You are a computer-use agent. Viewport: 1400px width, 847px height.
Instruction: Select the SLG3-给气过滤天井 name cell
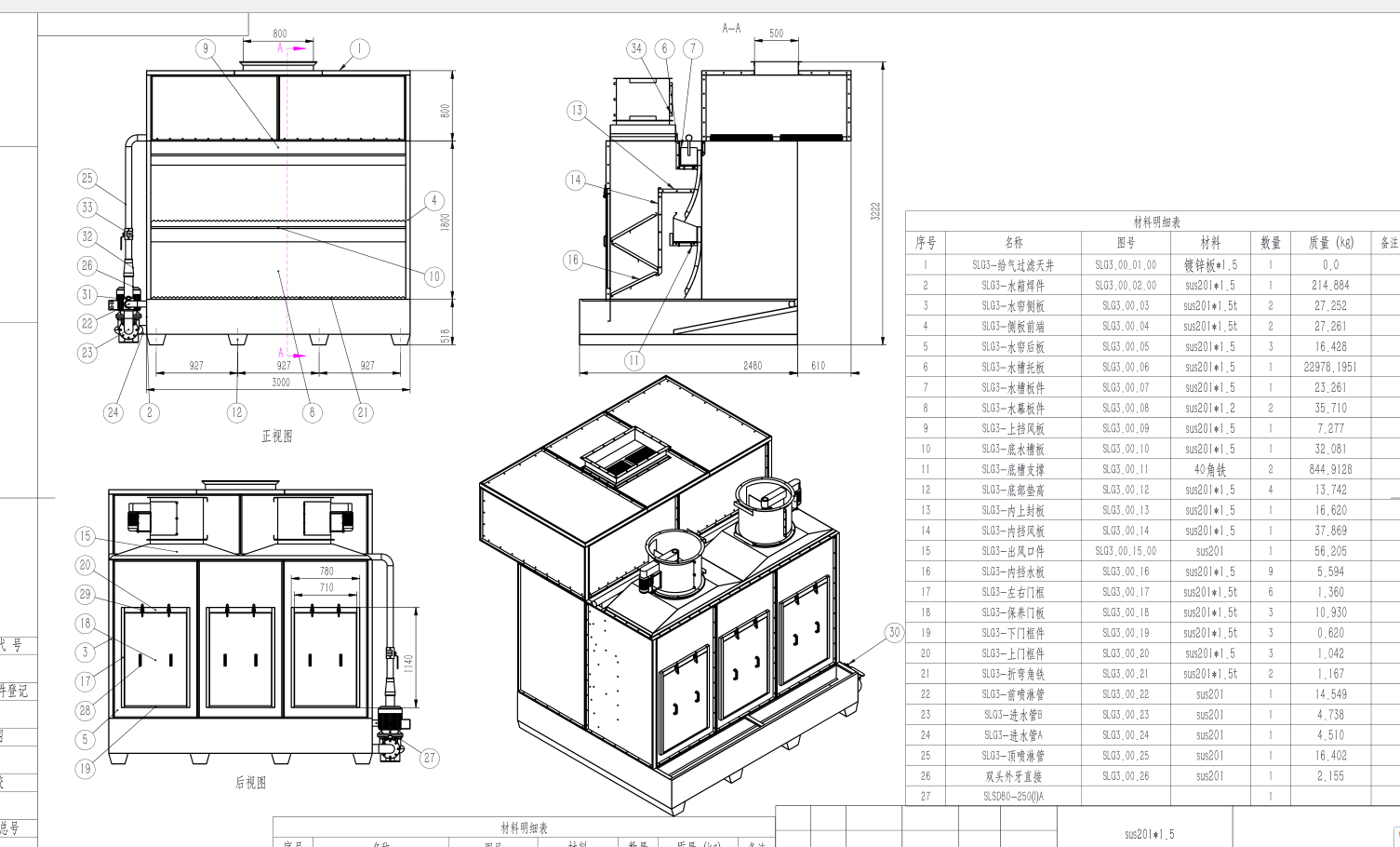[1013, 265]
